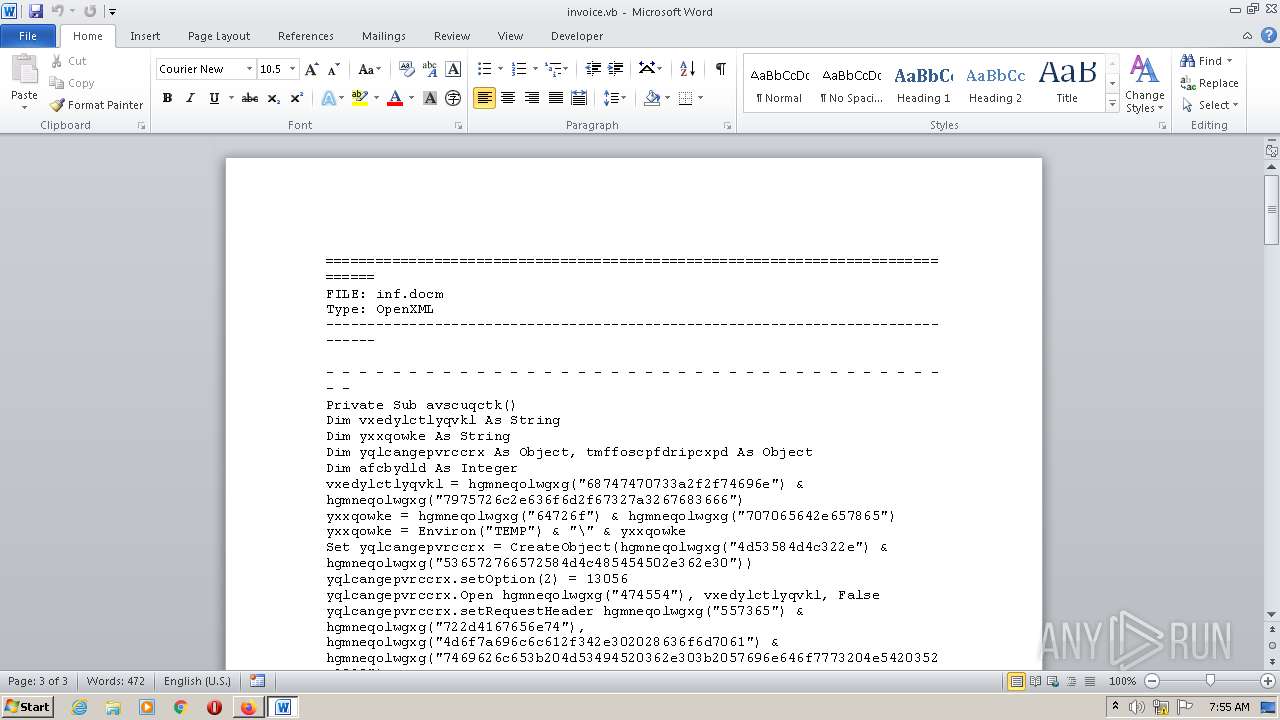The width and height of the screenshot is (1280, 720).
Task: Select Center alignment
Action: pyautogui.click(x=508, y=98)
